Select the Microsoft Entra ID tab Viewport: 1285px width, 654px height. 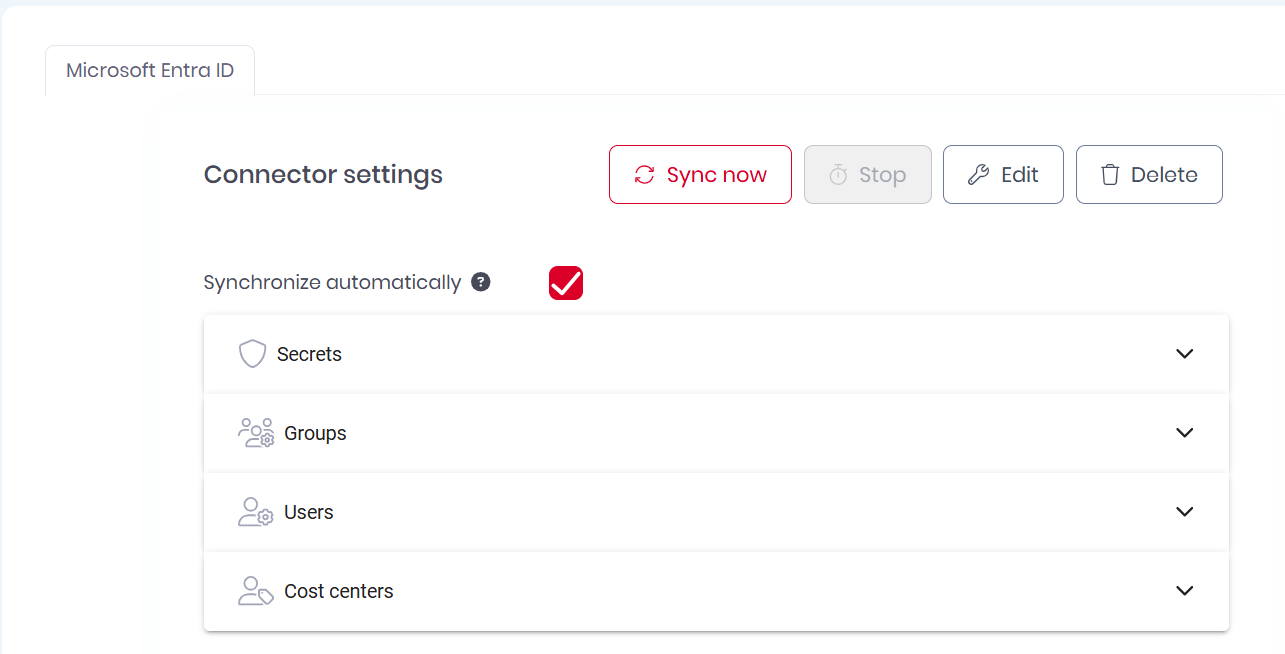click(150, 71)
